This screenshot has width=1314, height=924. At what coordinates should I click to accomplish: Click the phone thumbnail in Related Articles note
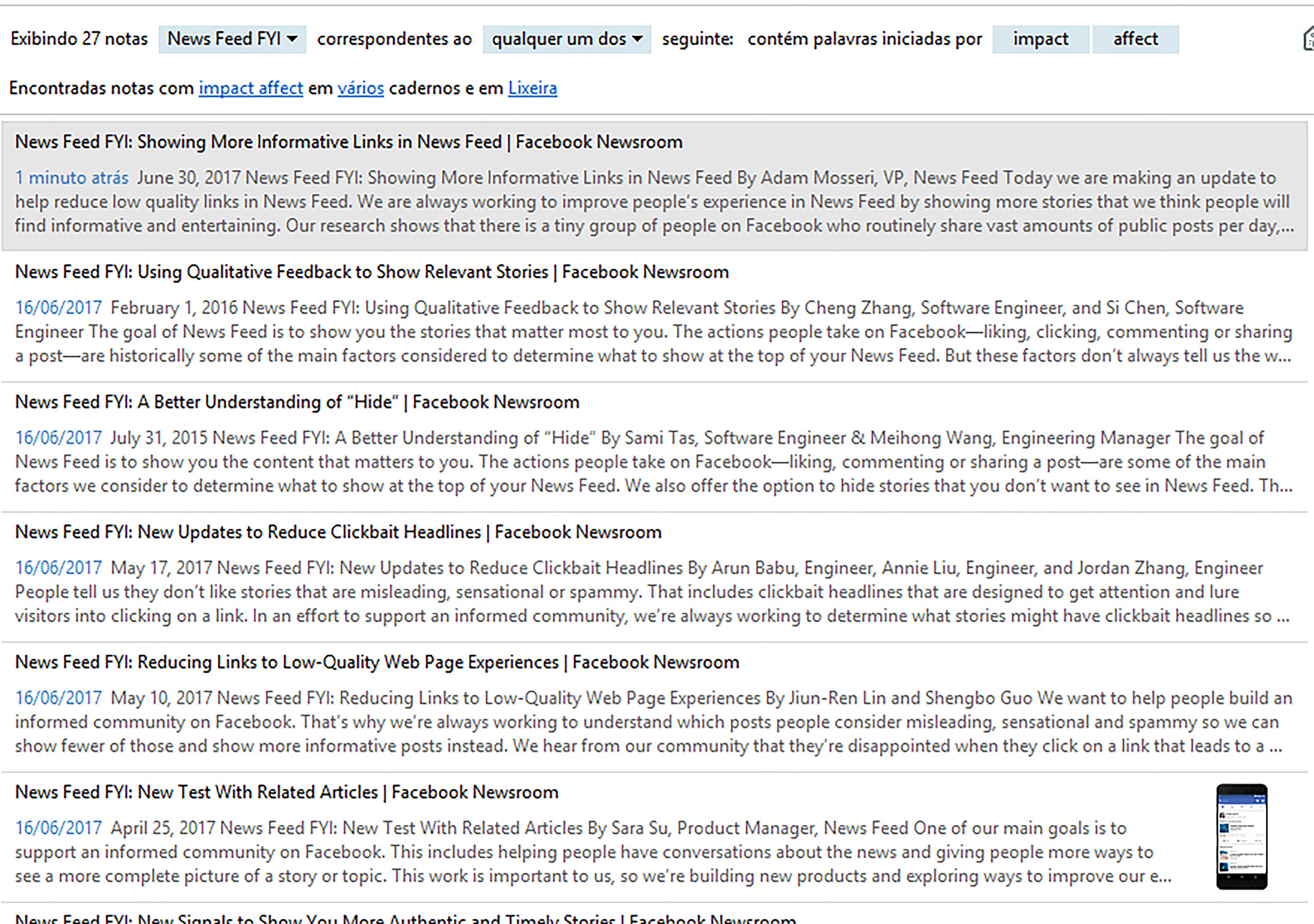pos(1242,836)
